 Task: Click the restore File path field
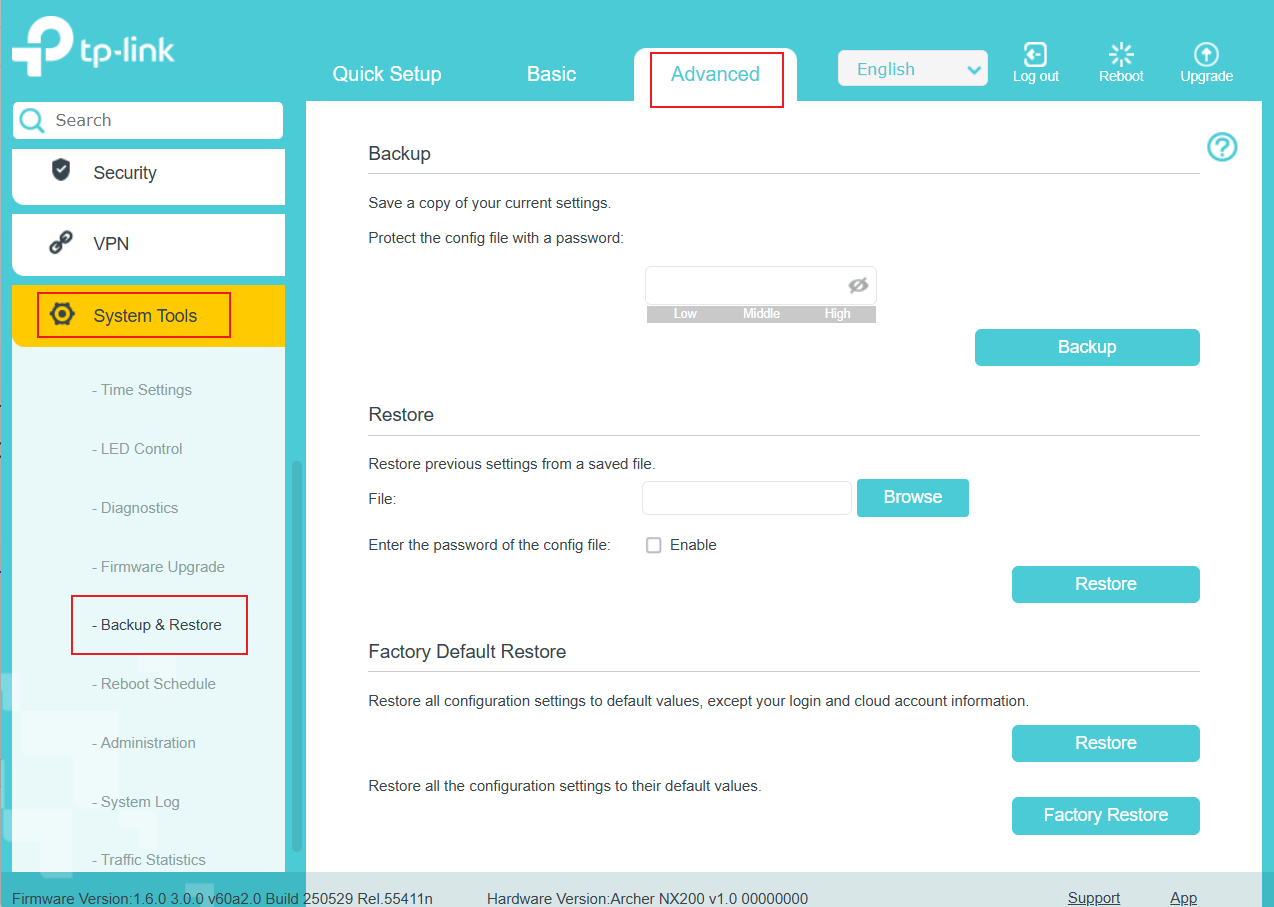(747, 498)
